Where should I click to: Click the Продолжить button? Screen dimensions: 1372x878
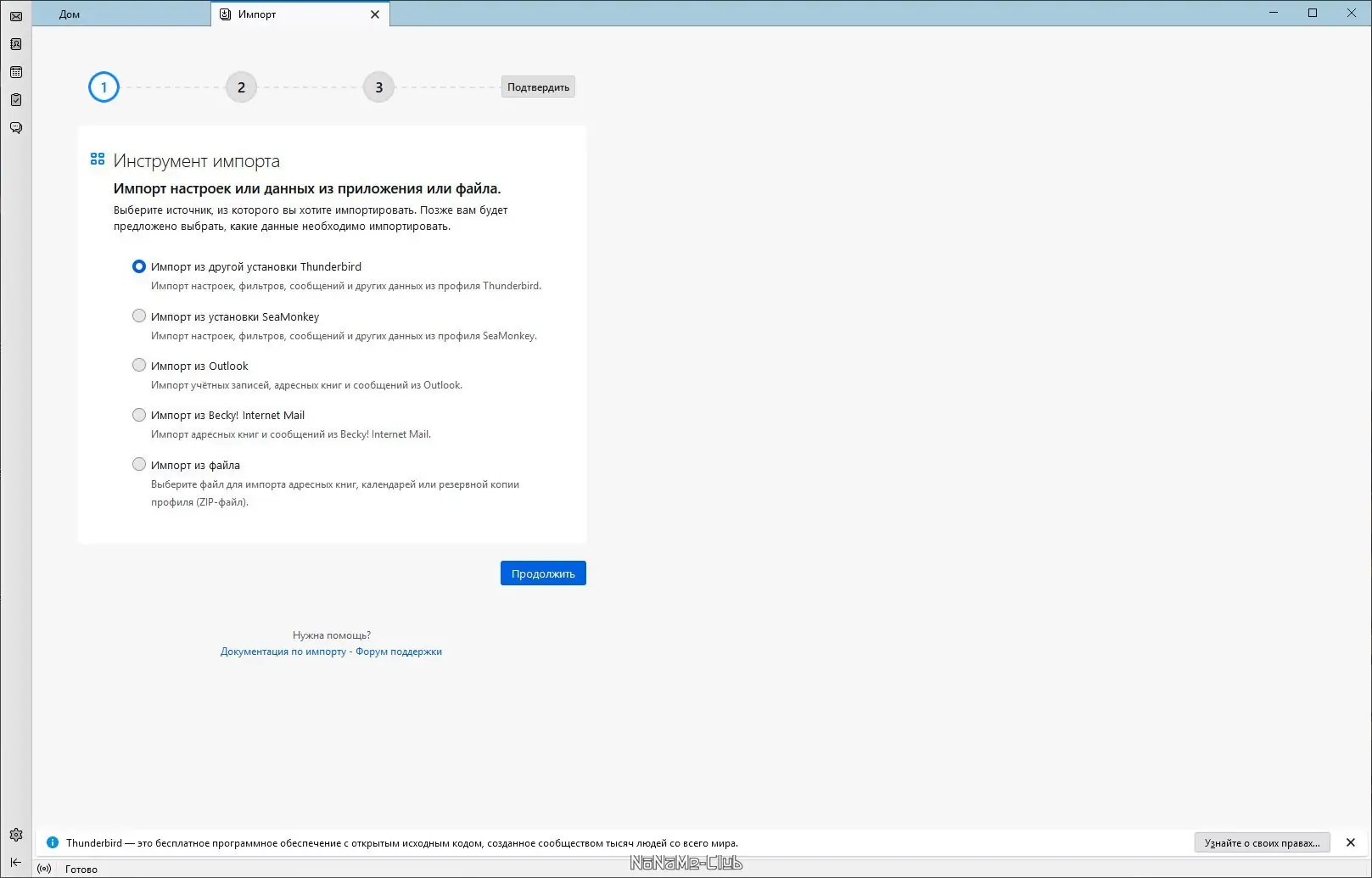coord(543,573)
